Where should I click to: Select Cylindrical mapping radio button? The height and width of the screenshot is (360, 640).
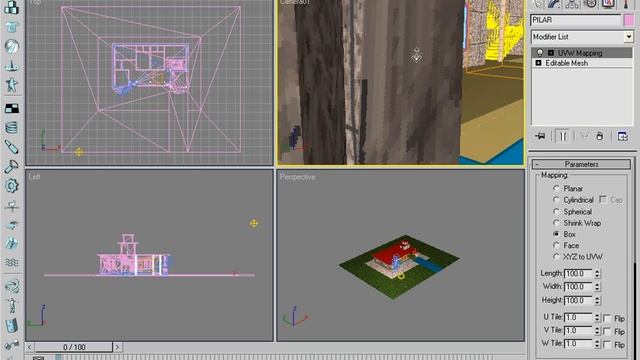tap(556, 200)
